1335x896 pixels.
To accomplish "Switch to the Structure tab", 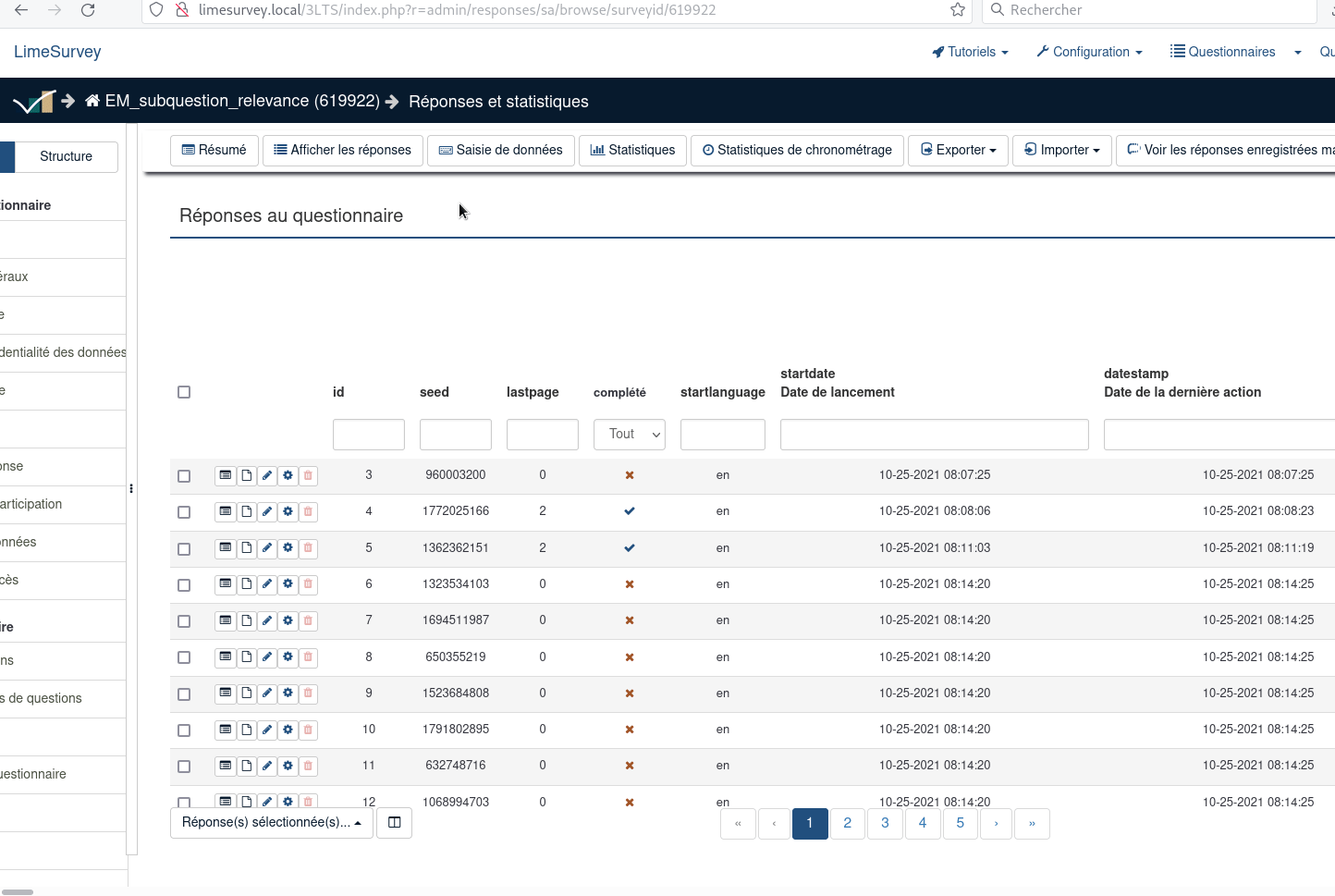I will (x=66, y=156).
